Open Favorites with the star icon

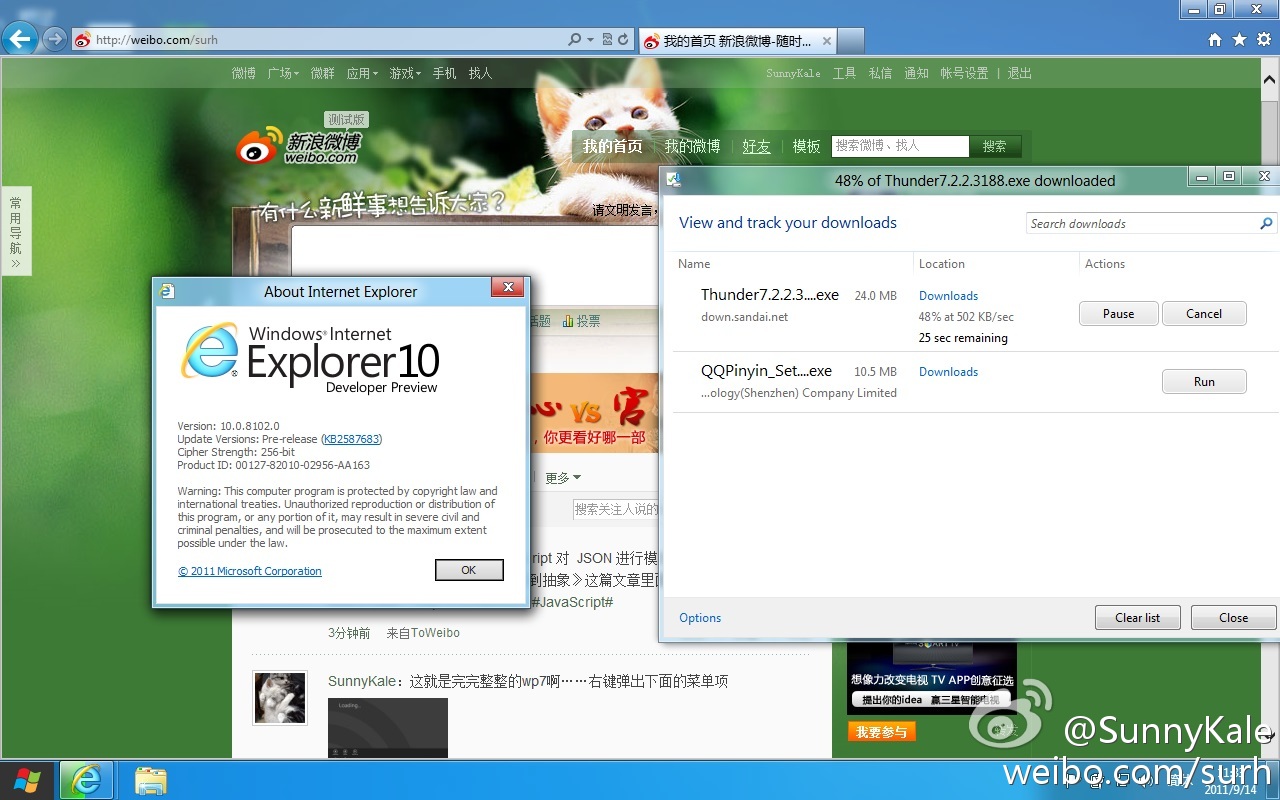1239,40
